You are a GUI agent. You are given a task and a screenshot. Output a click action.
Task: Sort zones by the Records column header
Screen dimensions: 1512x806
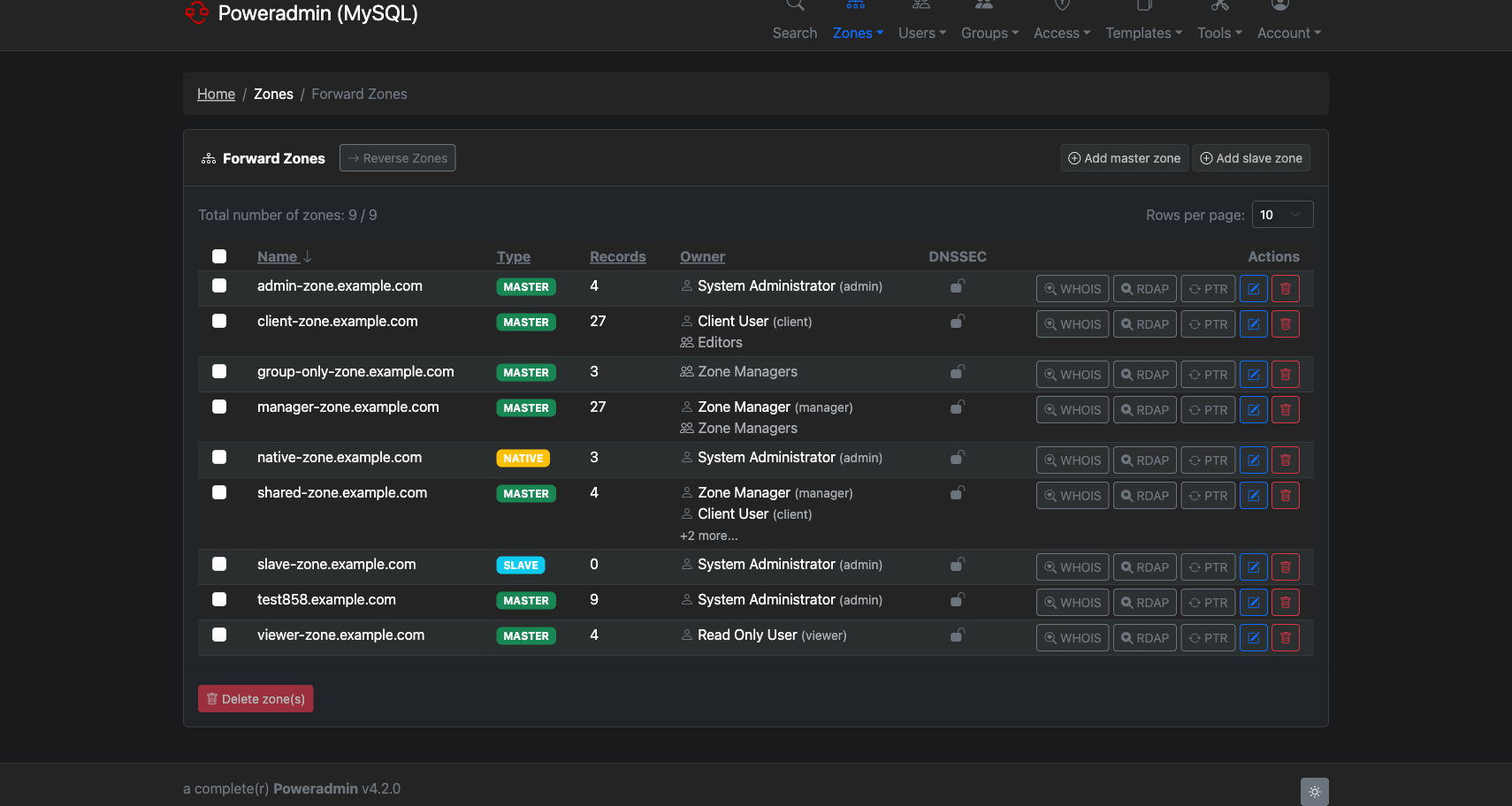tap(617, 256)
